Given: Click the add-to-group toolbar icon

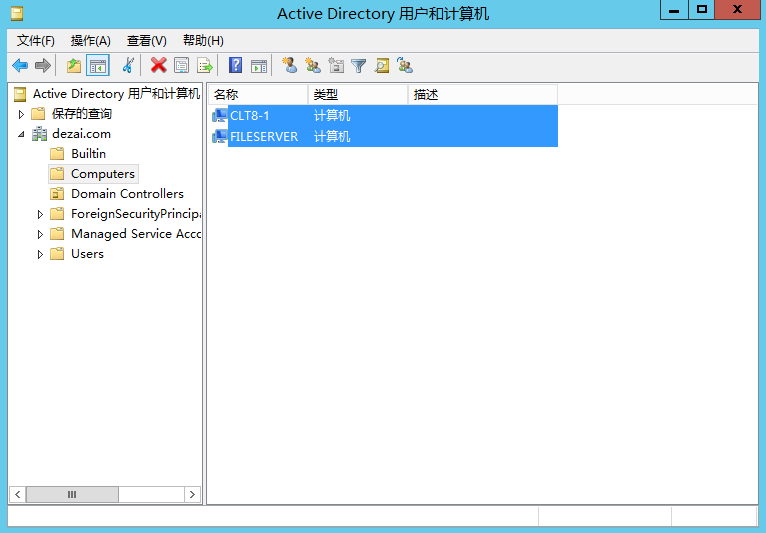Looking at the screenshot, I should 405,65.
